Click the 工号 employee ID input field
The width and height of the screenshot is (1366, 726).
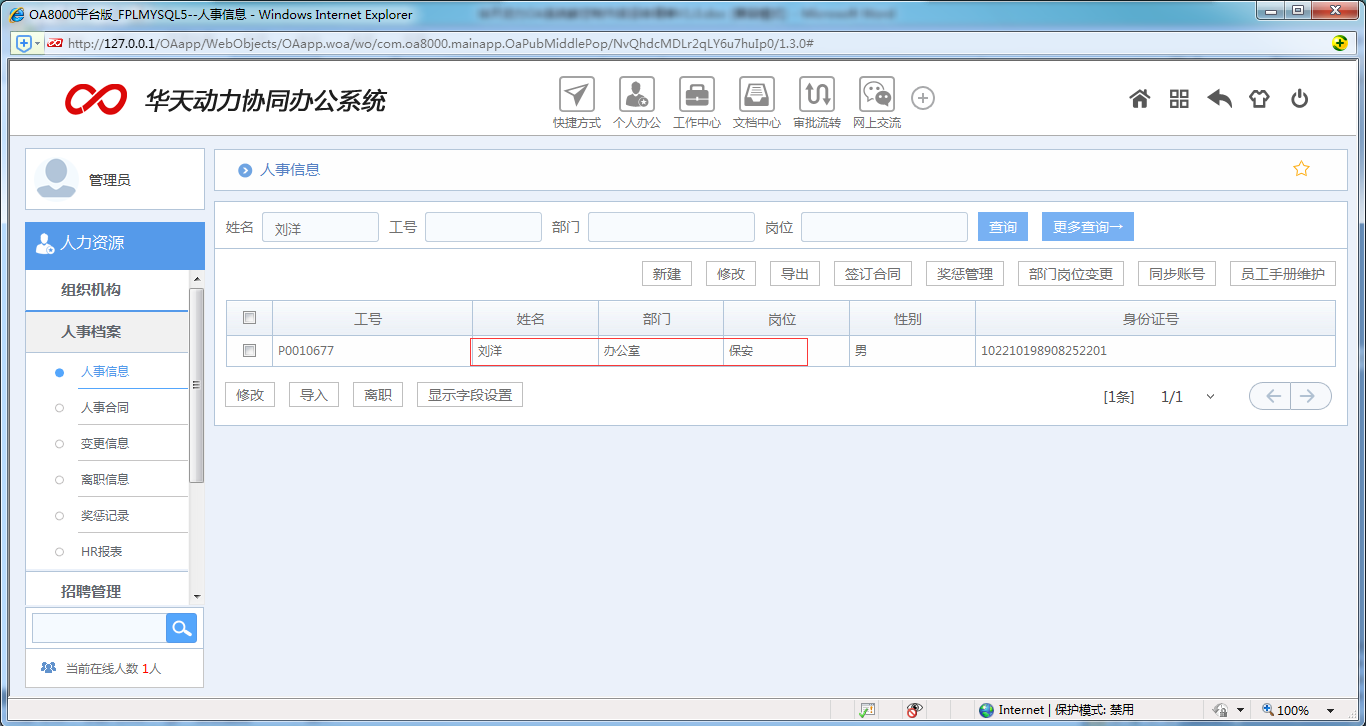pos(483,227)
